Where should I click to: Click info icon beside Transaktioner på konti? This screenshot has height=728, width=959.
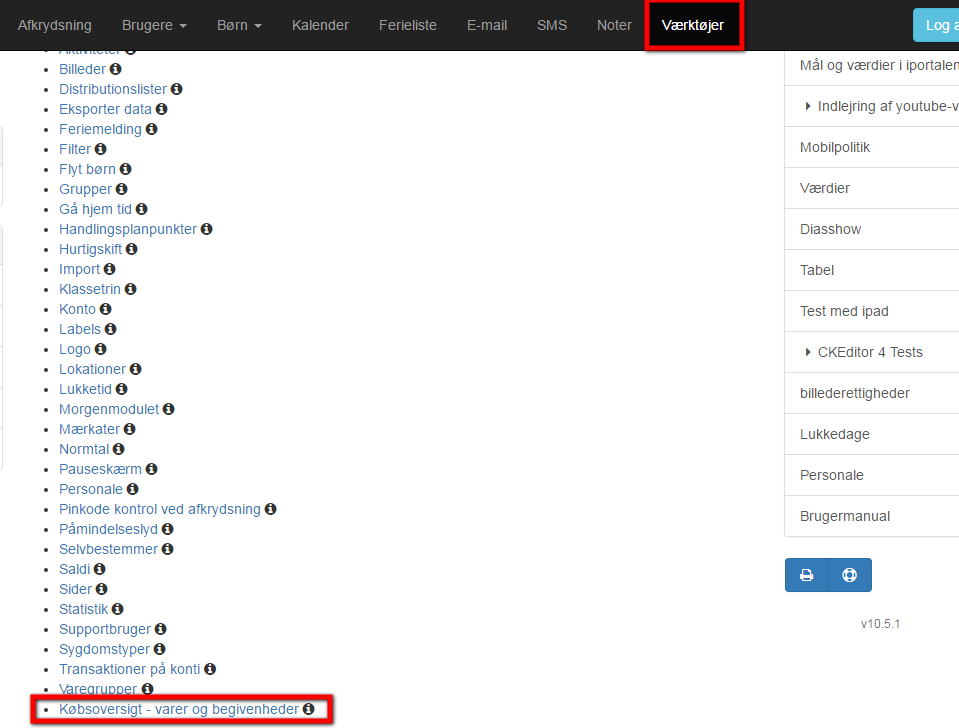(210, 669)
